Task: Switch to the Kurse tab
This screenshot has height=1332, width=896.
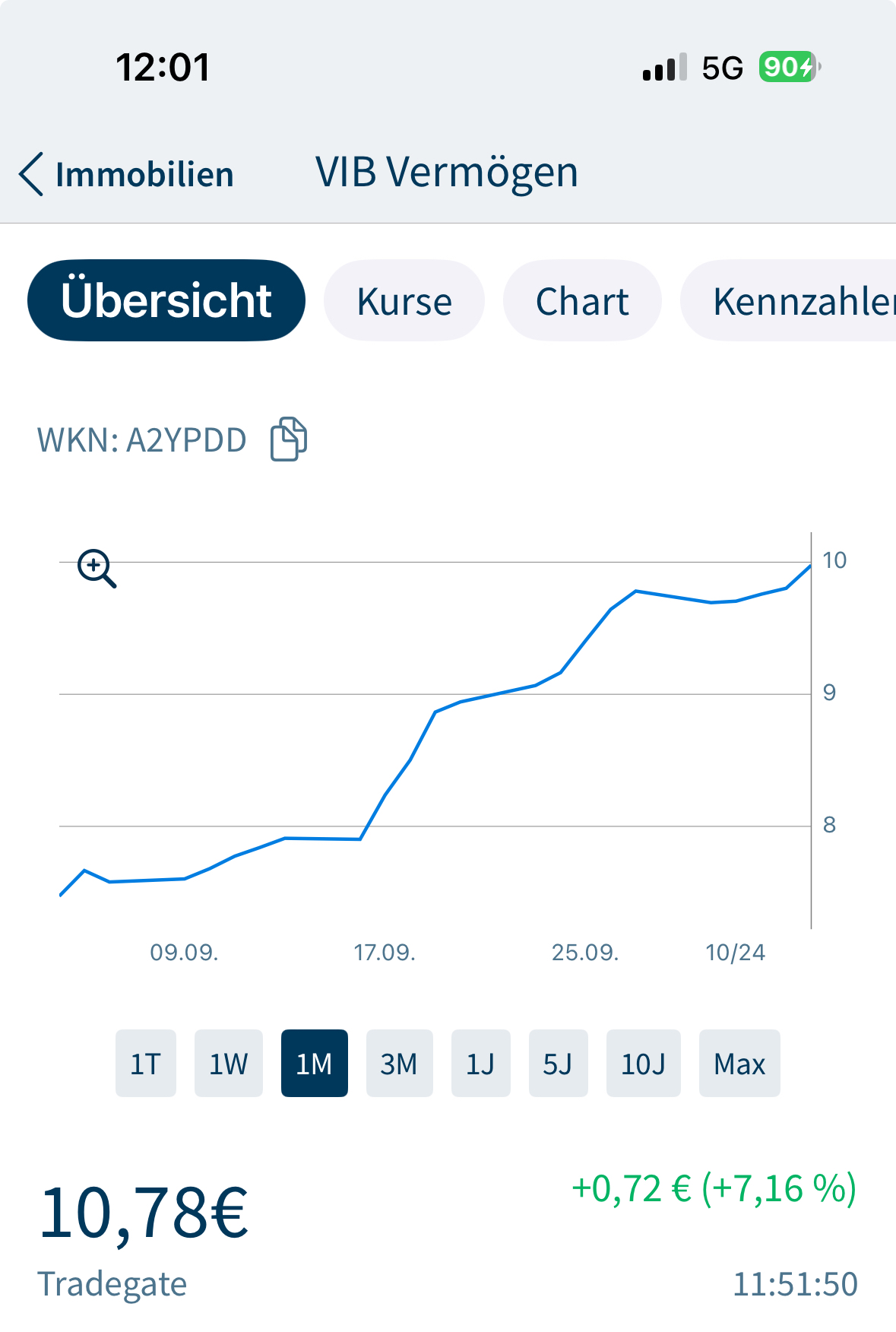Action: pos(404,300)
